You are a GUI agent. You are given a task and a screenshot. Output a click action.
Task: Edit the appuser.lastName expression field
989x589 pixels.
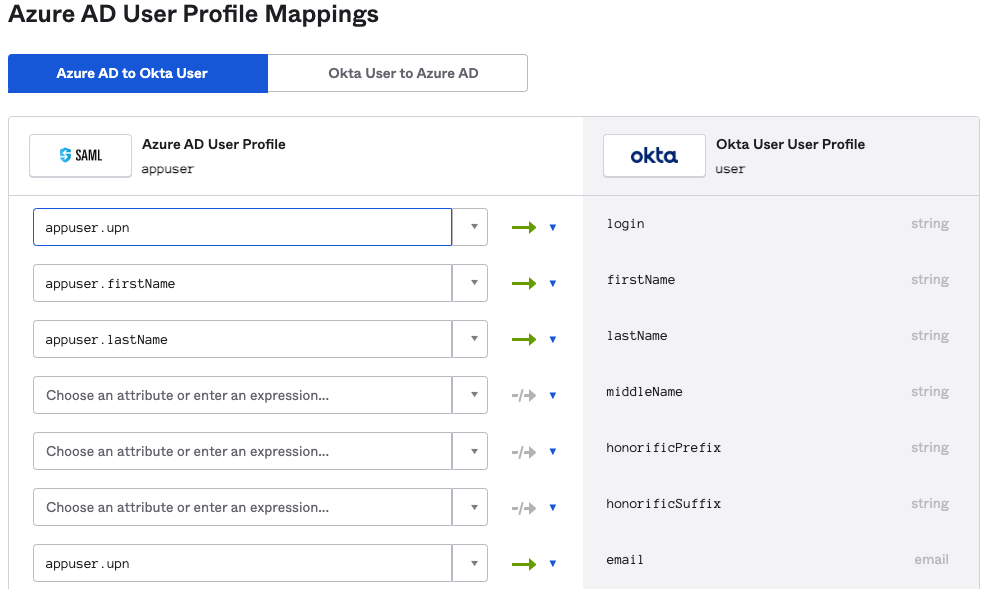click(x=243, y=339)
